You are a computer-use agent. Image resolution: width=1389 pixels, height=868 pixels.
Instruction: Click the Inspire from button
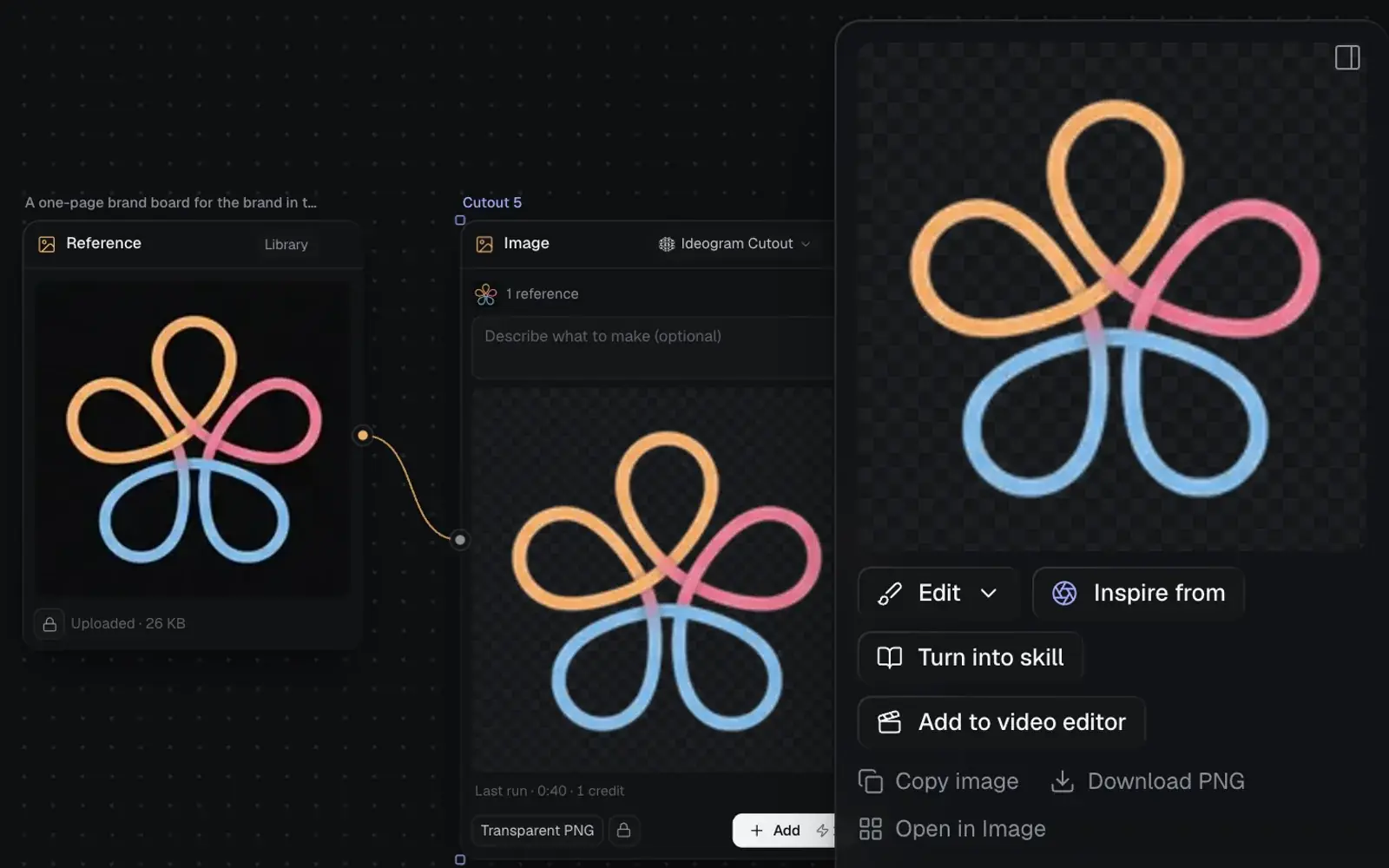[x=1138, y=593]
